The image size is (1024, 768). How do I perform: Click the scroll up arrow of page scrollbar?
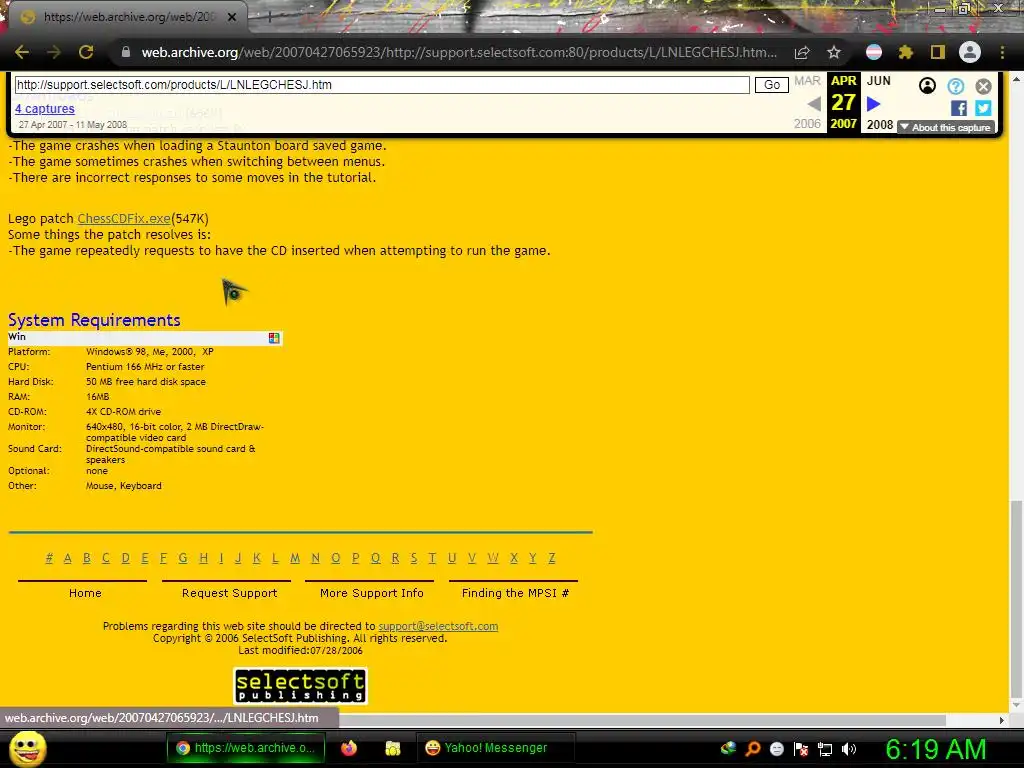1016,78
